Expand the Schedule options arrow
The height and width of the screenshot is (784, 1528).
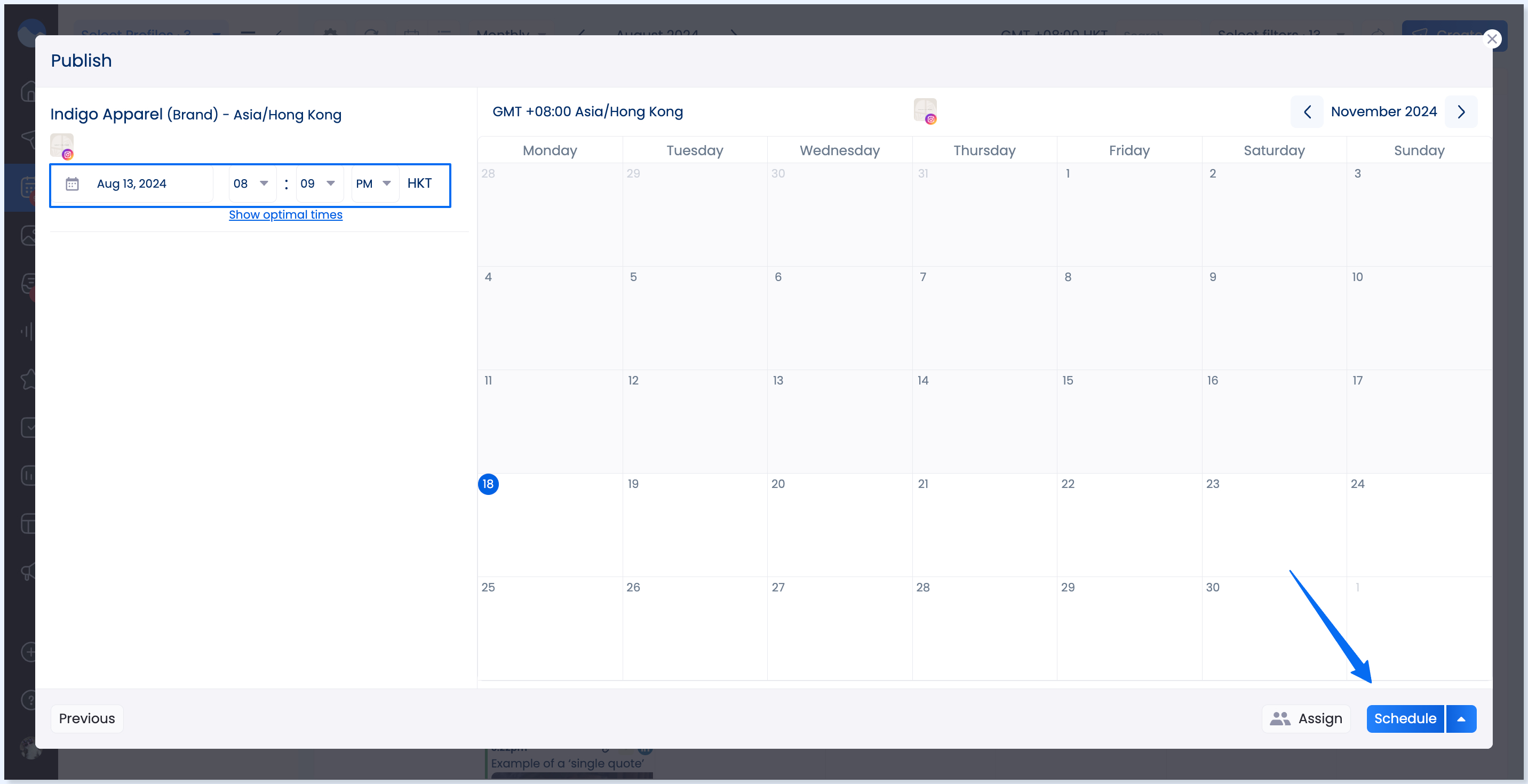pos(1461,718)
